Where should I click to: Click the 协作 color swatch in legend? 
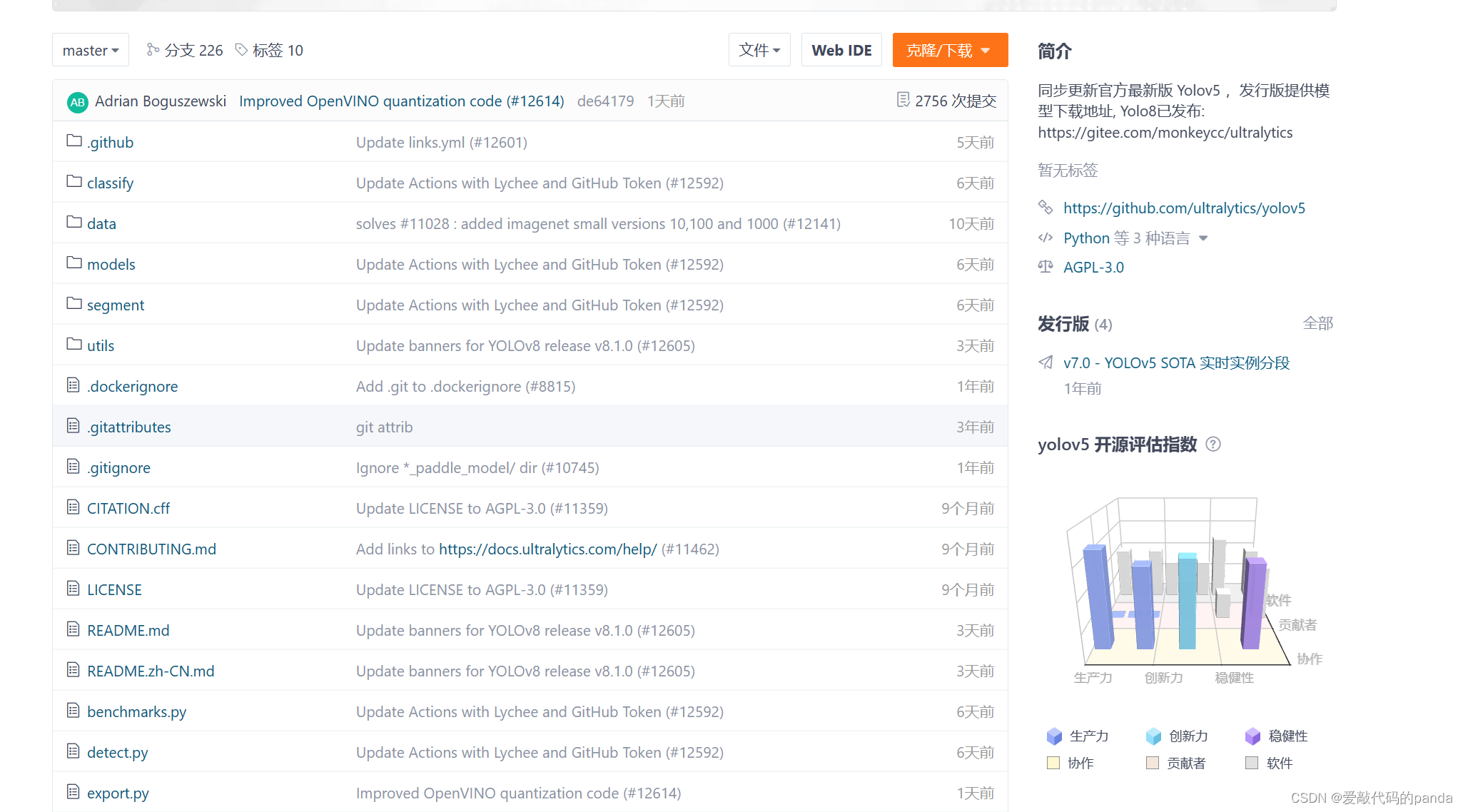pos(1053,763)
